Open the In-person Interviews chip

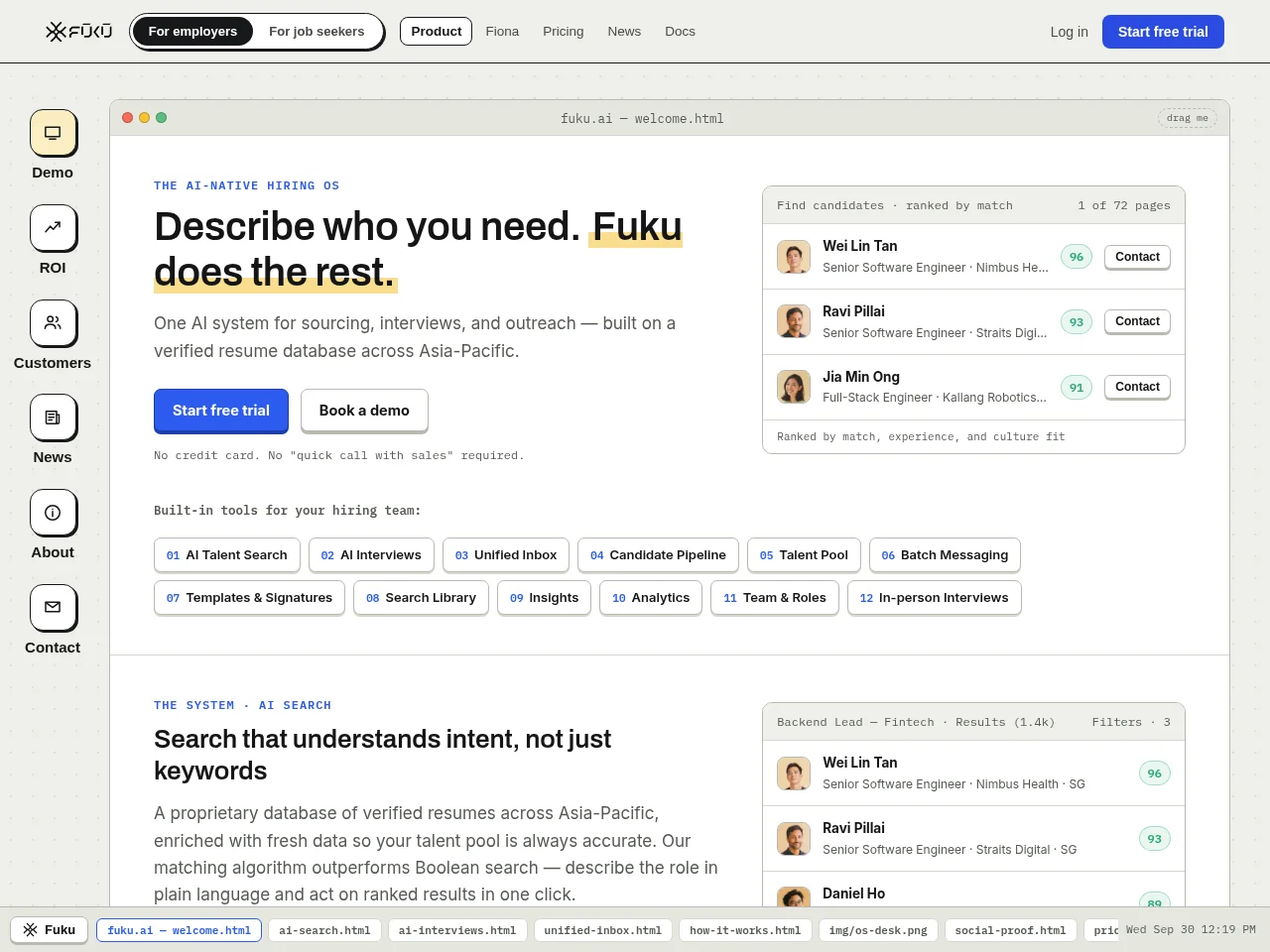pyautogui.click(x=934, y=598)
